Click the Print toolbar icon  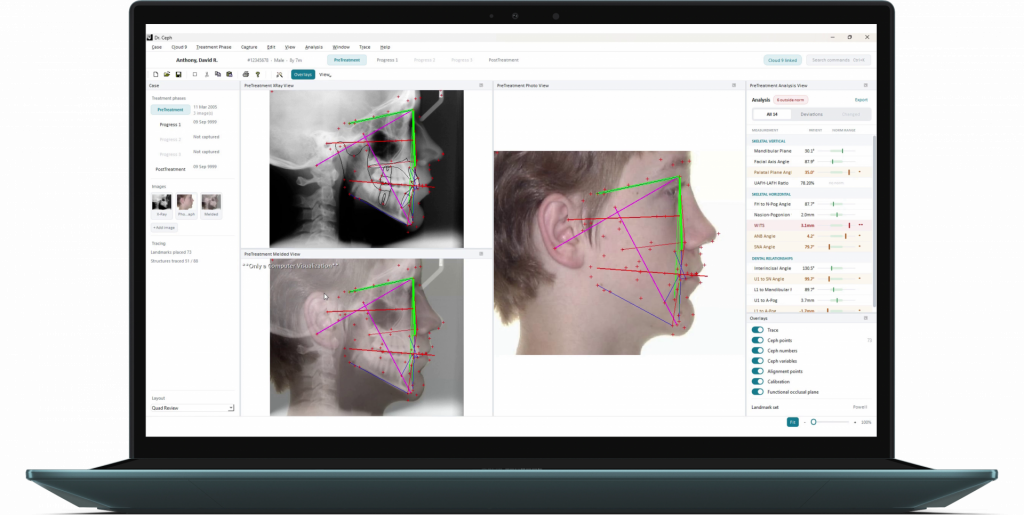pyautogui.click(x=246, y=74)
